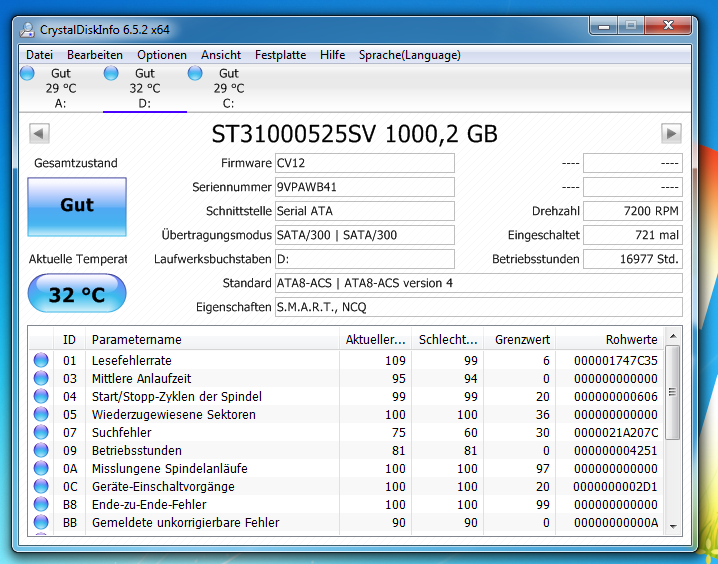The height and width of the screenshot is (564, 718).
Task: Open the Sprache(Language) menu
Action: (409, 55)
